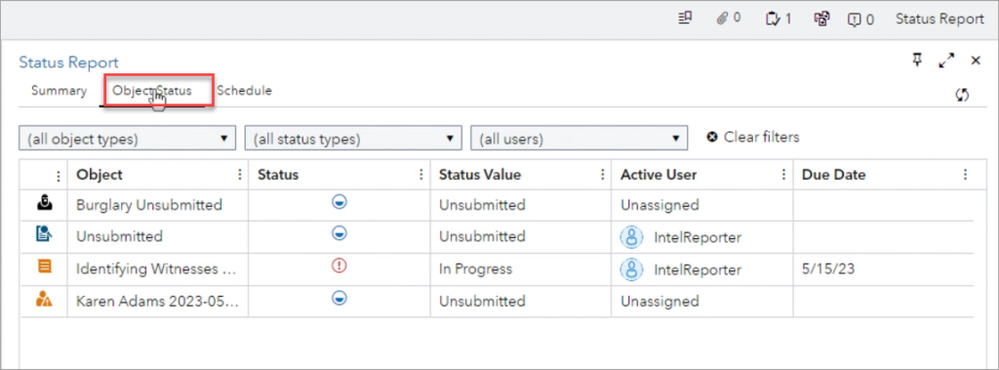Click the person alert icon beside Karen Adams
The width and height of the screenshot is (999, 370).
click(x=43, y=299)
